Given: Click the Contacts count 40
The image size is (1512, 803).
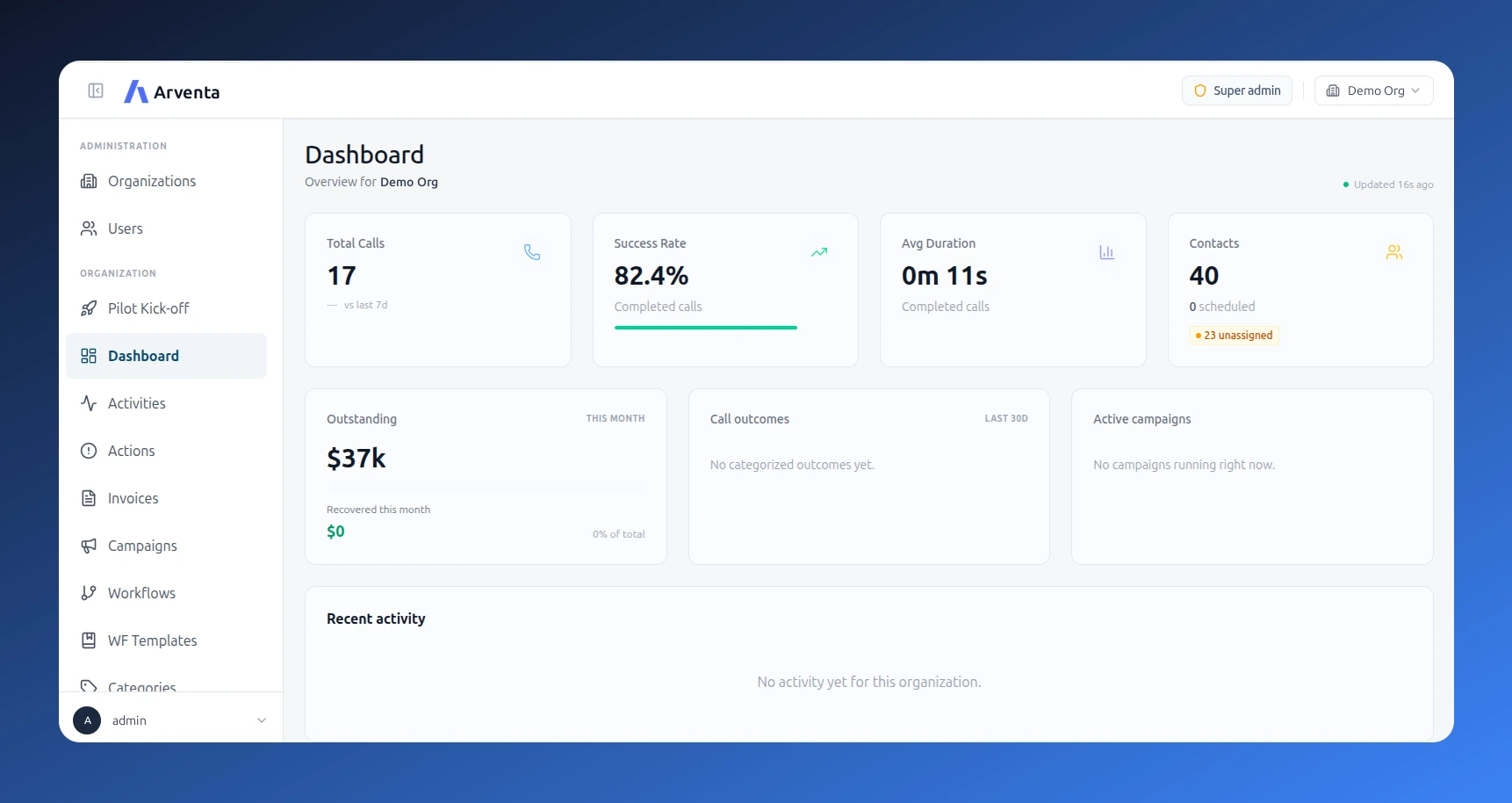Looking at the screenshot, I should tap(1204, 276).
